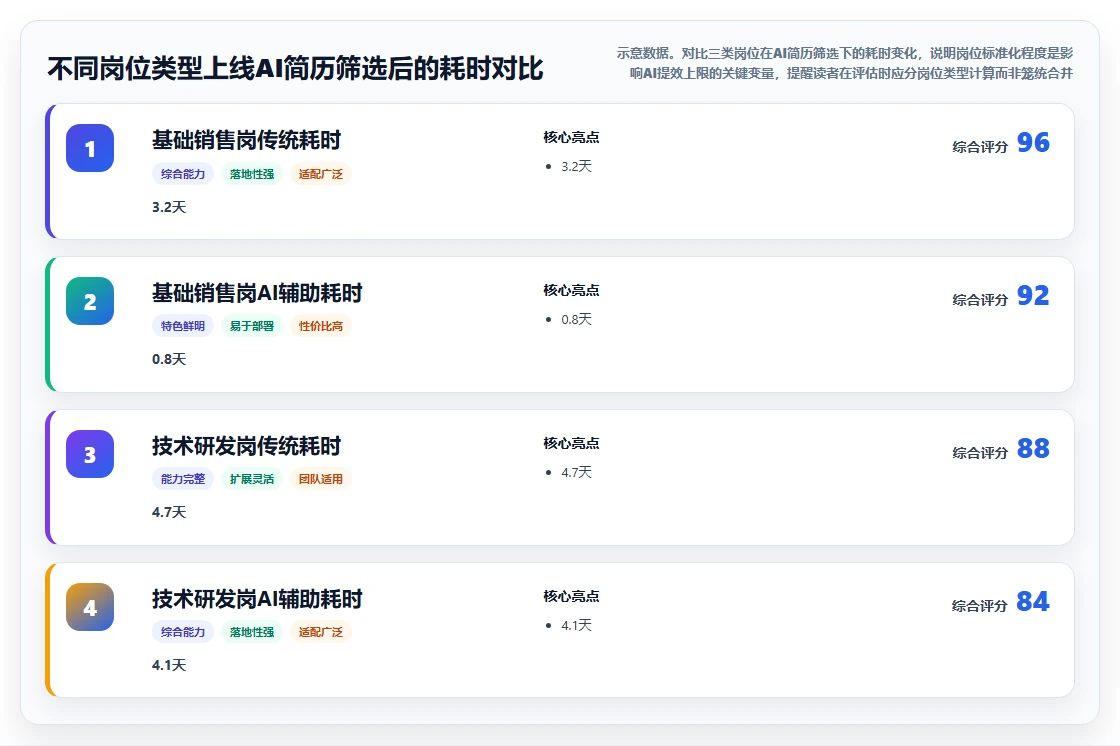1120x746 pixels.
Task: Click the bold 4.1天 under the tags
Action: pyautogui.click(x=169, y=665)
